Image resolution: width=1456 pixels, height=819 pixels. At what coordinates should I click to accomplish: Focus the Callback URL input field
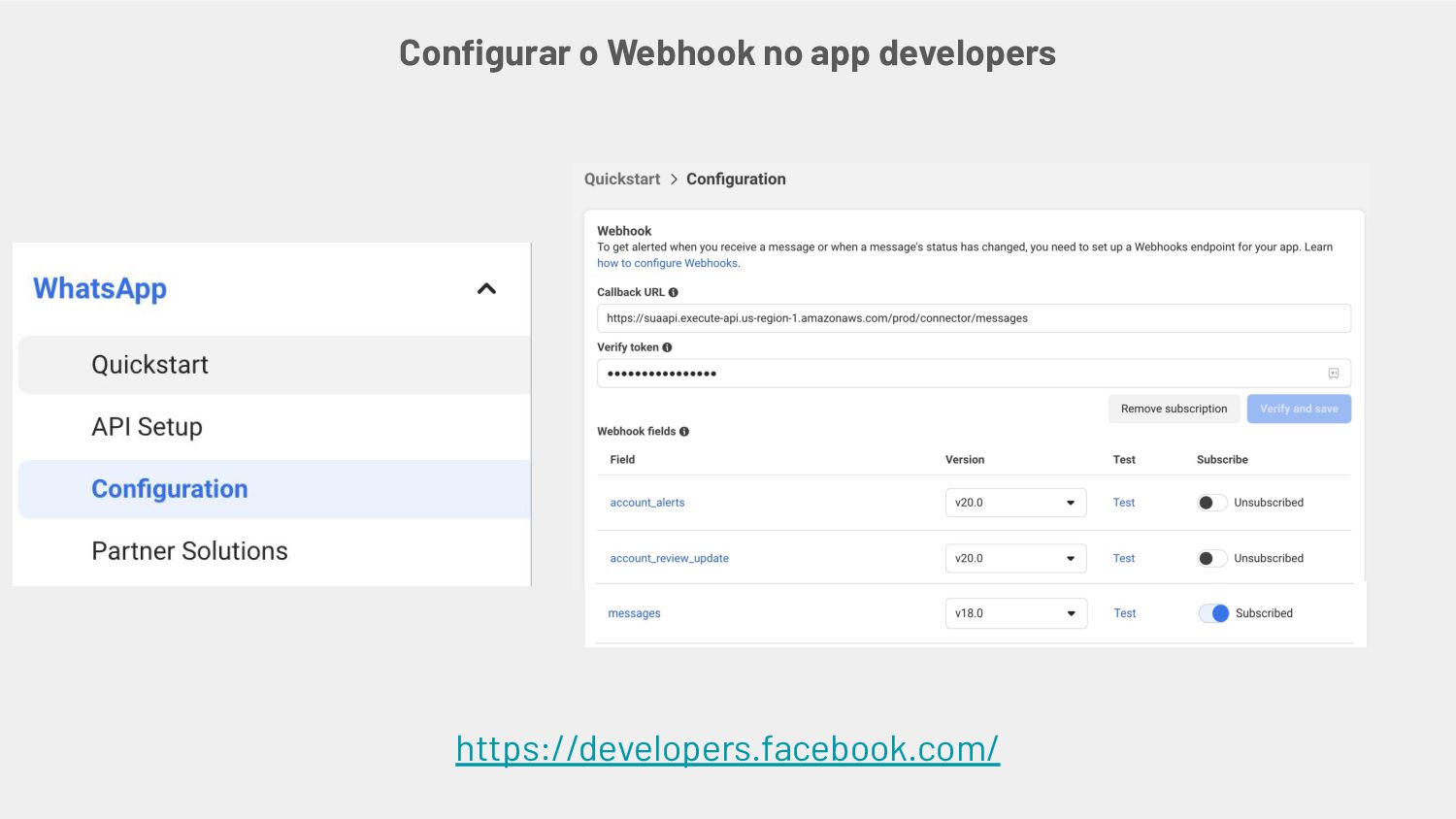click(x=974, y=318)
